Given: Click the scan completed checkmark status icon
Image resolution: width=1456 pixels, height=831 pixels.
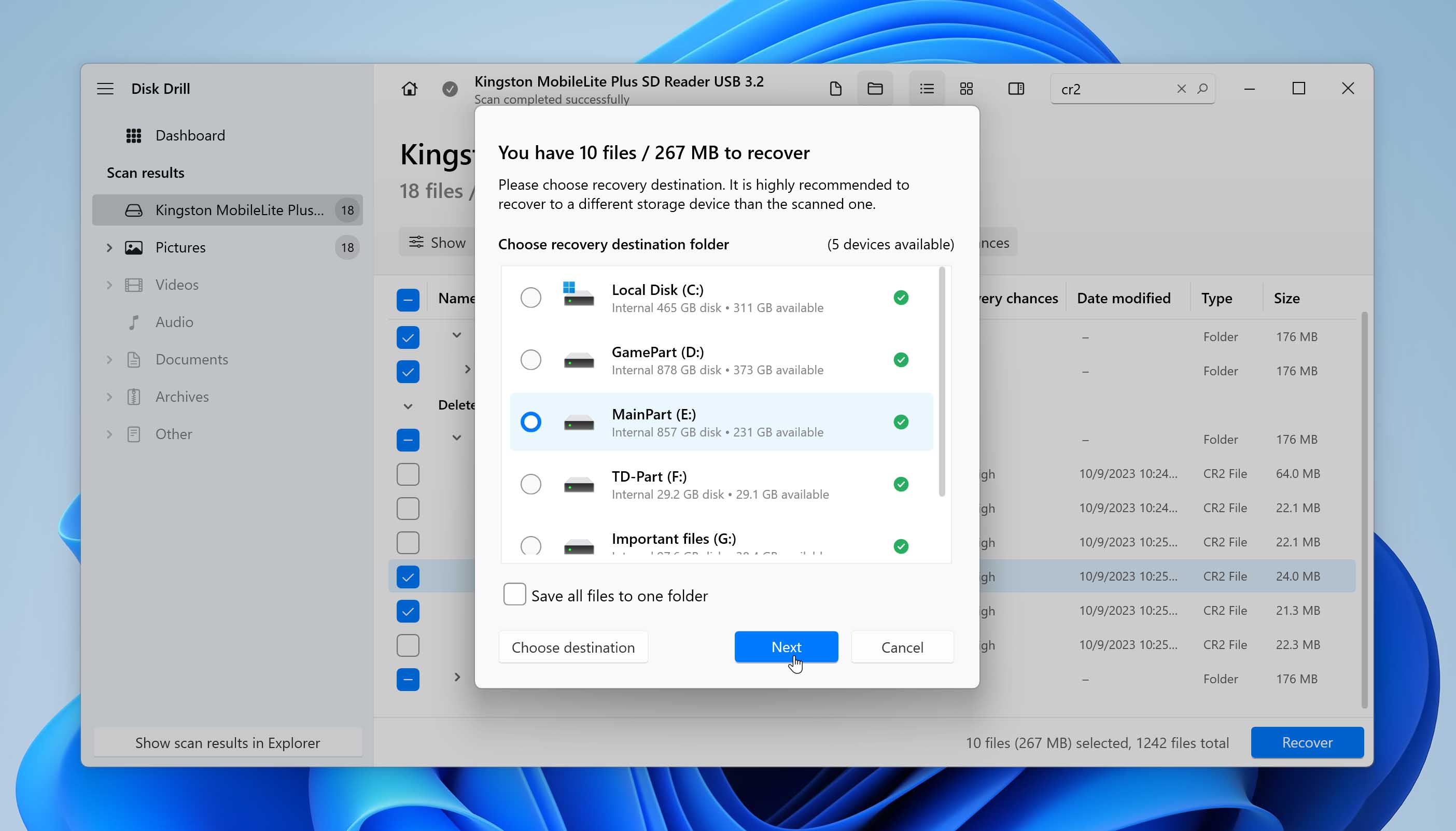Looking at the screenshot, I should [x=450, y=89].
